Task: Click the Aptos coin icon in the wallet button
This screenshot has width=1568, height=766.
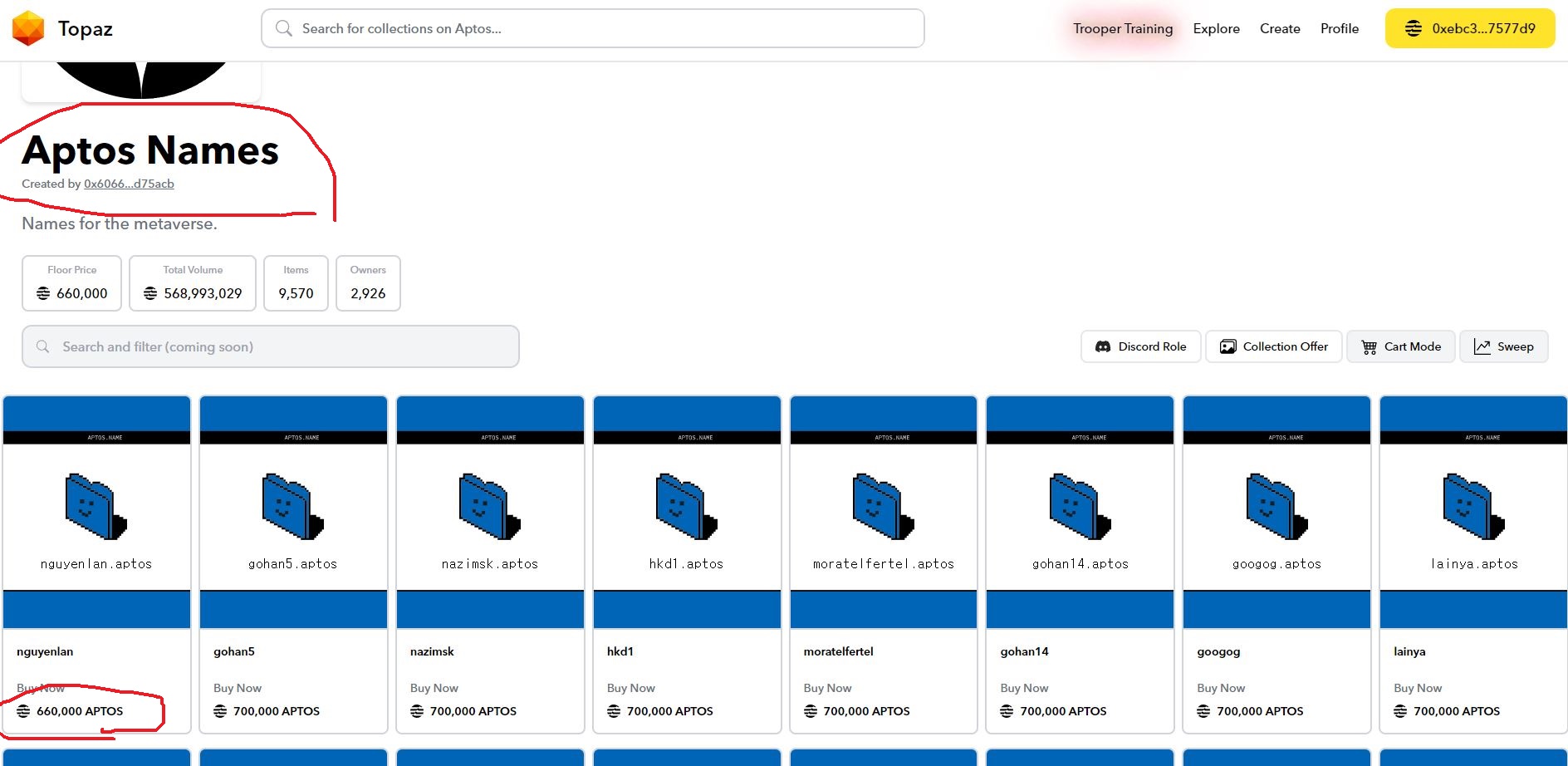Action: click(x=1413, y=28)
